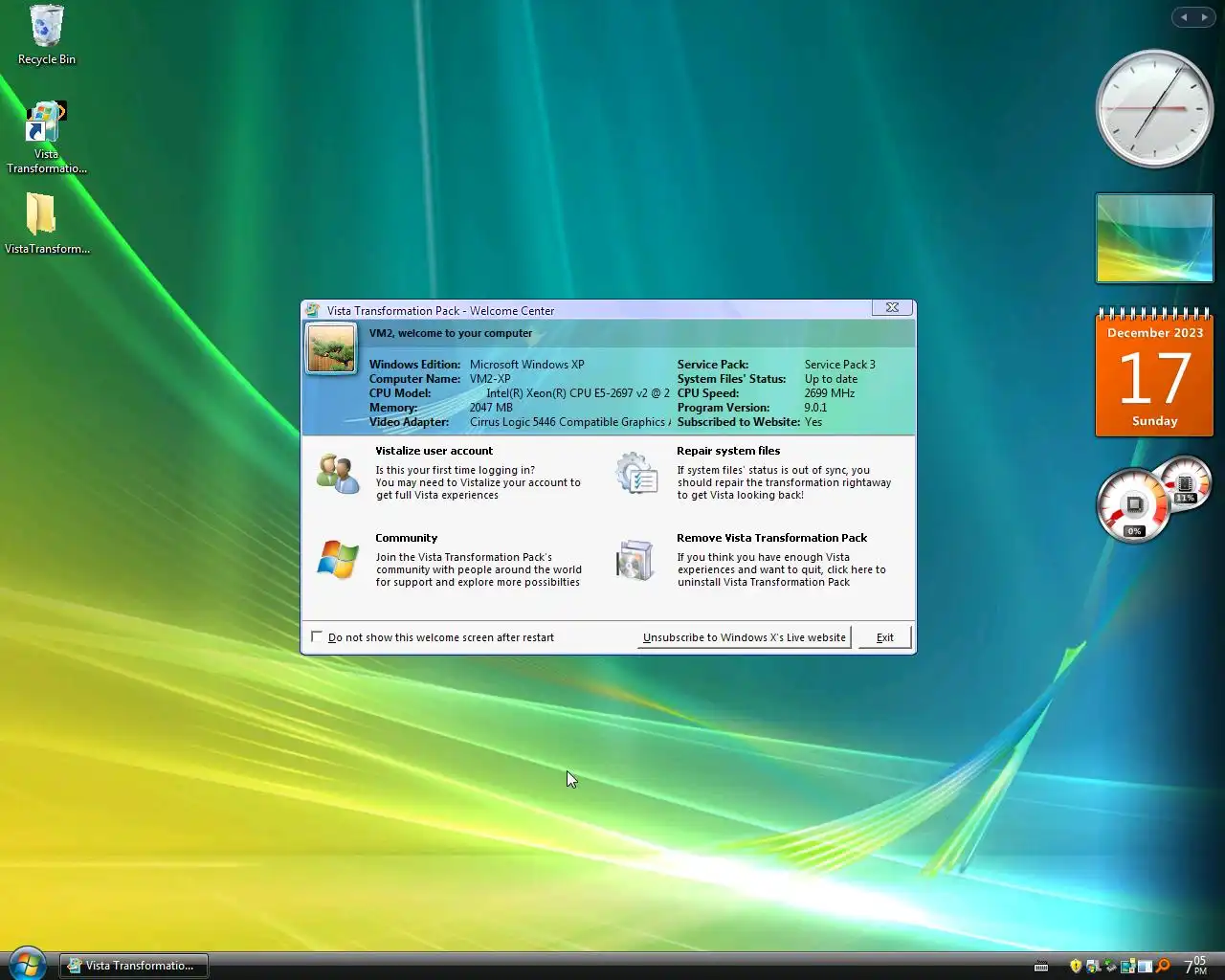Click the Exit button
Image resolution: width=1225 pixels, height=980 pixels.
885,637
